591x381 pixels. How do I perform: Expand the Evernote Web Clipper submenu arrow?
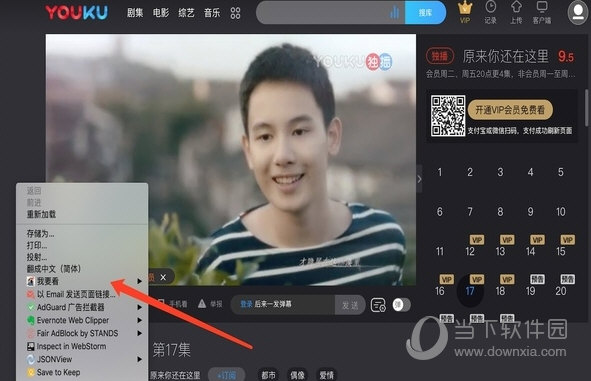pos(139,320)
